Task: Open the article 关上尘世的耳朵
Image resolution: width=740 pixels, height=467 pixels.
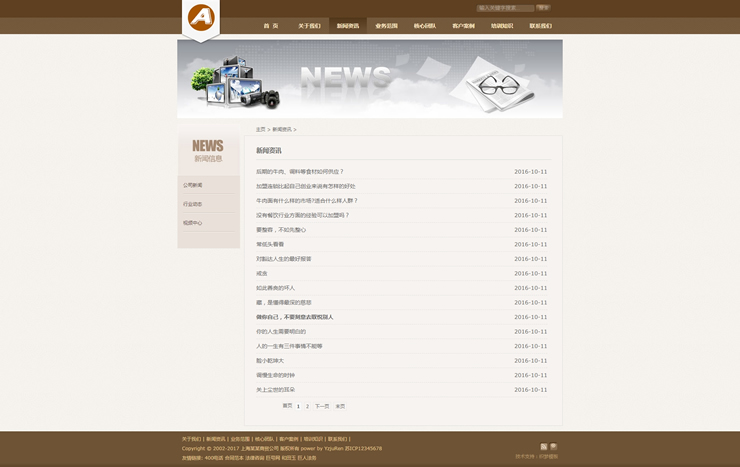Action: (275, 390)
